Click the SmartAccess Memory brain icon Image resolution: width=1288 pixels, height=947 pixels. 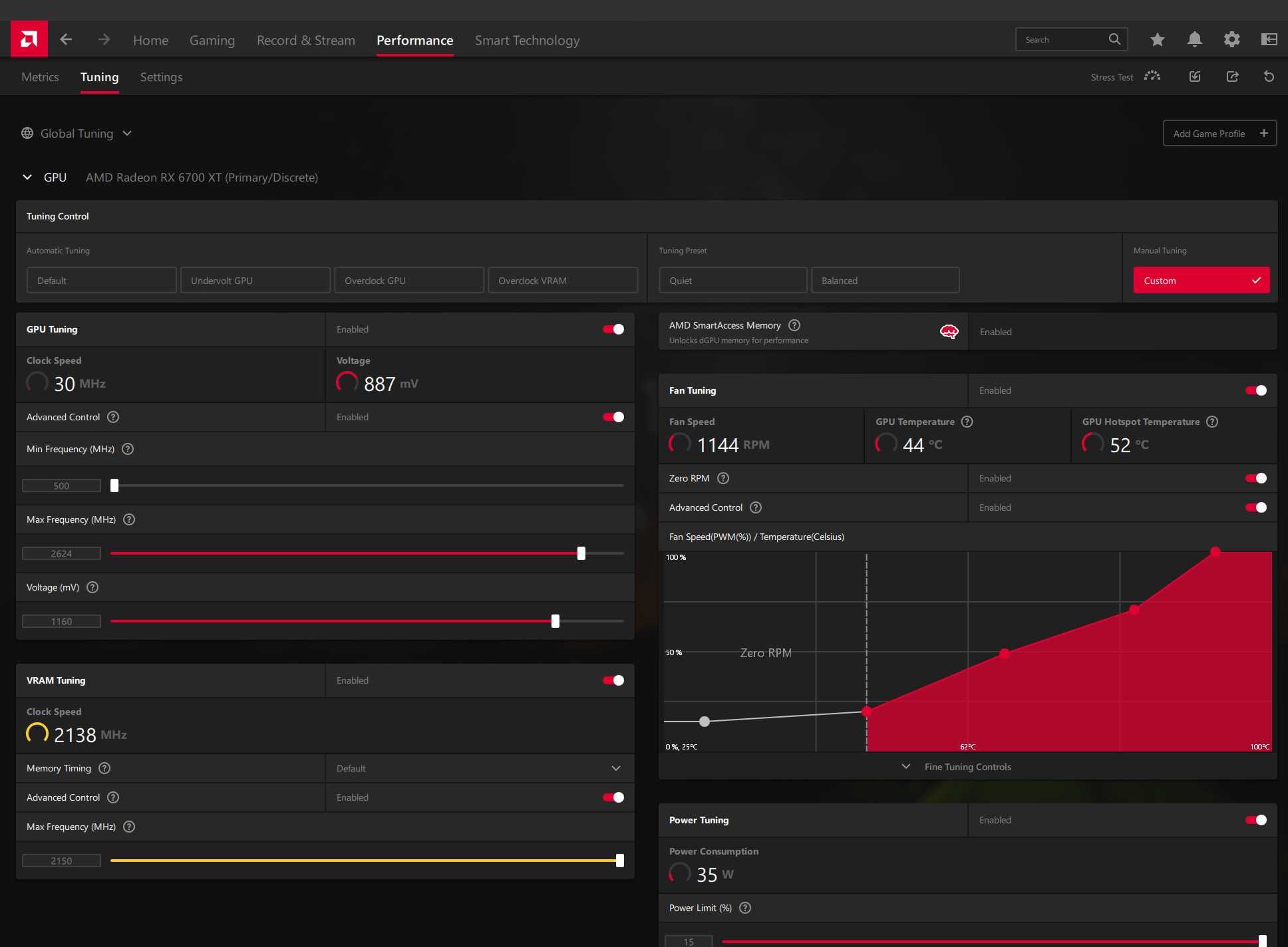click(x=949, y=331)
